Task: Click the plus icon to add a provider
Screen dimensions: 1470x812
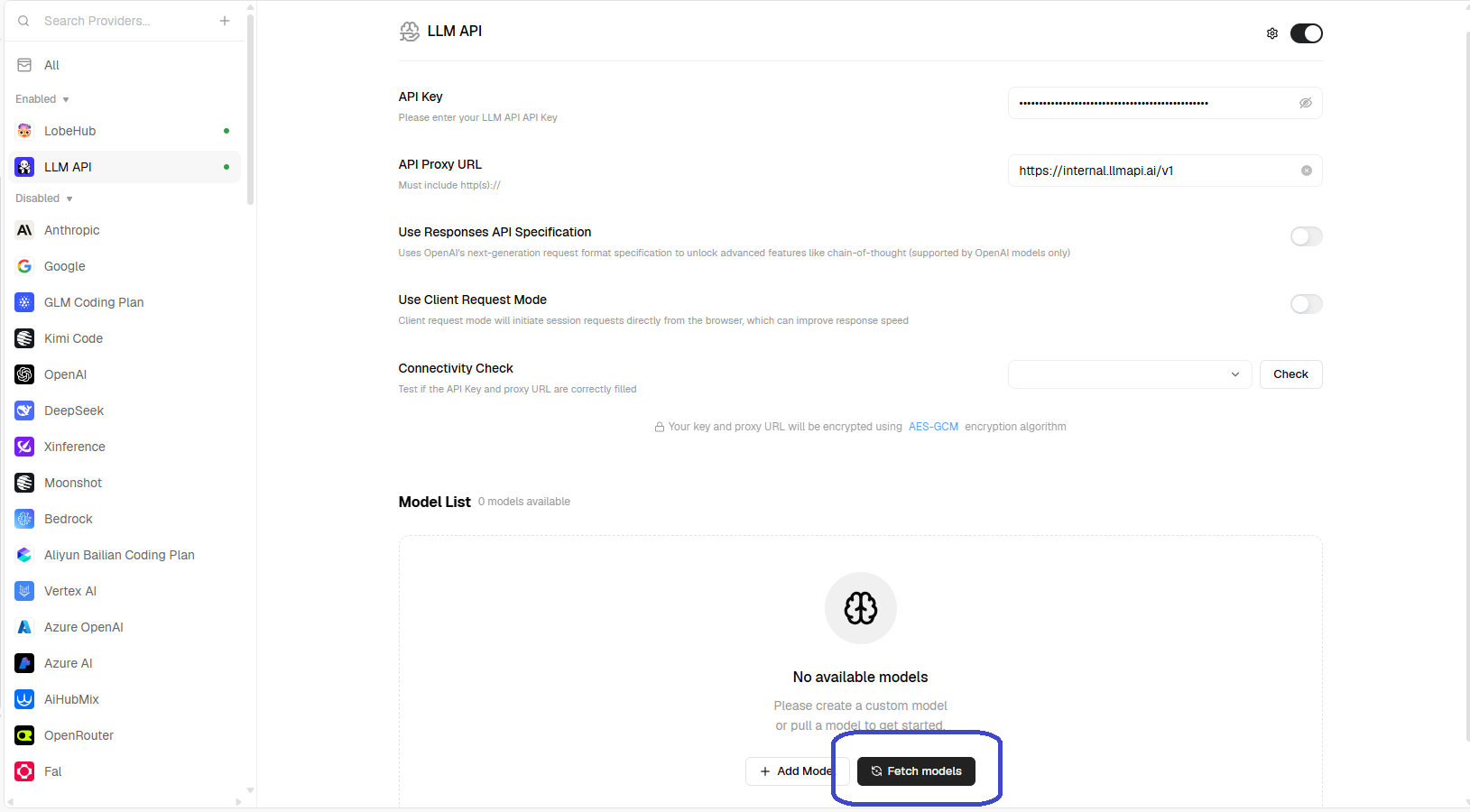Action: pyautogui.click(x=225, y=21)
